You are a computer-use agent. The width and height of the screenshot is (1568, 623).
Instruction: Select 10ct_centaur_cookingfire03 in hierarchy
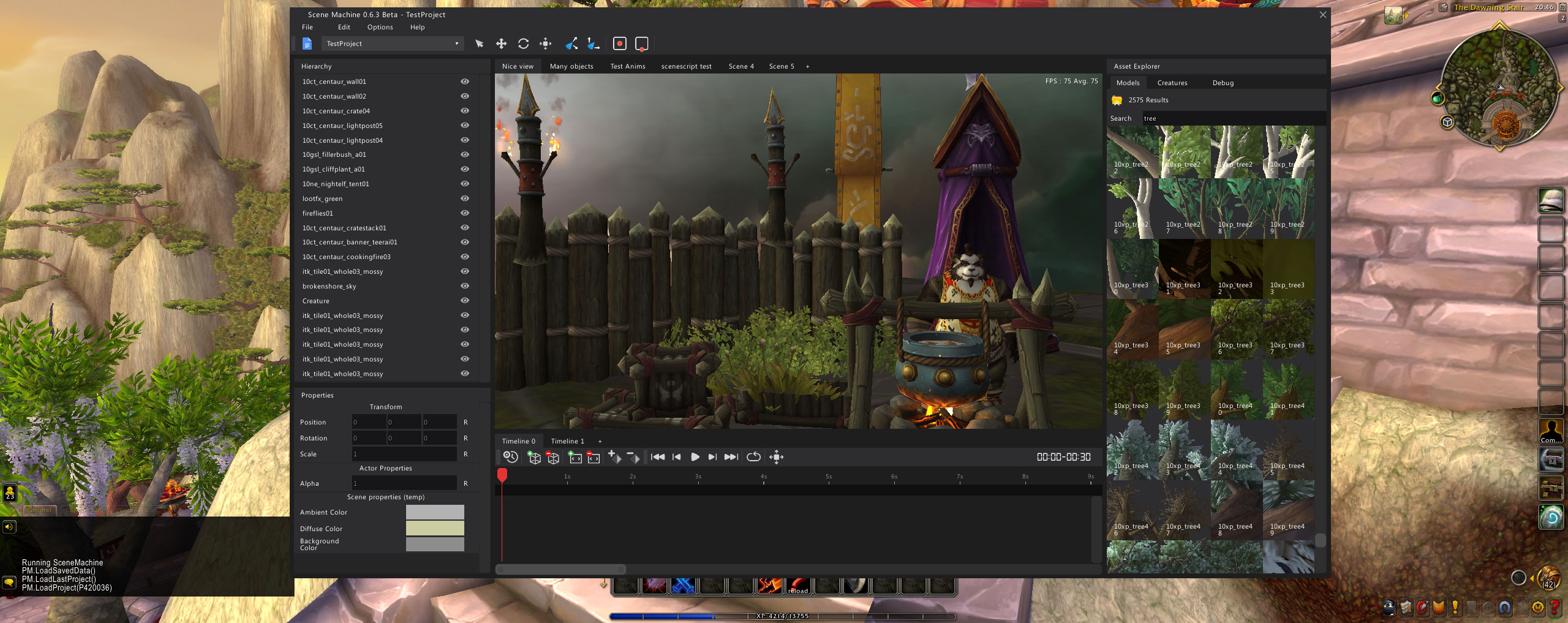click(346, 257)
